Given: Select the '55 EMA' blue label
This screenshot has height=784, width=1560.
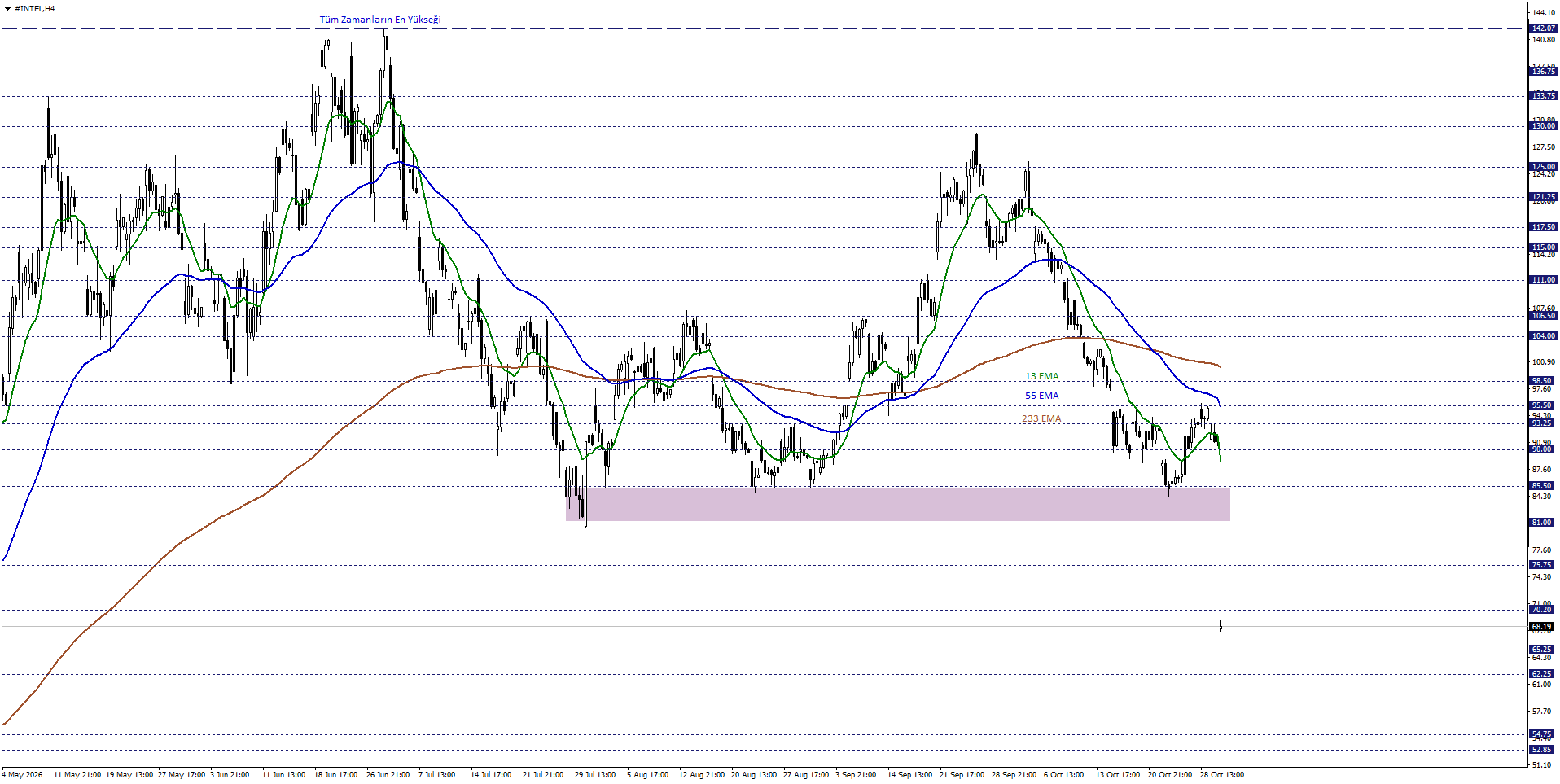Looking at the screenshot, I should (x=1042, y=396).
